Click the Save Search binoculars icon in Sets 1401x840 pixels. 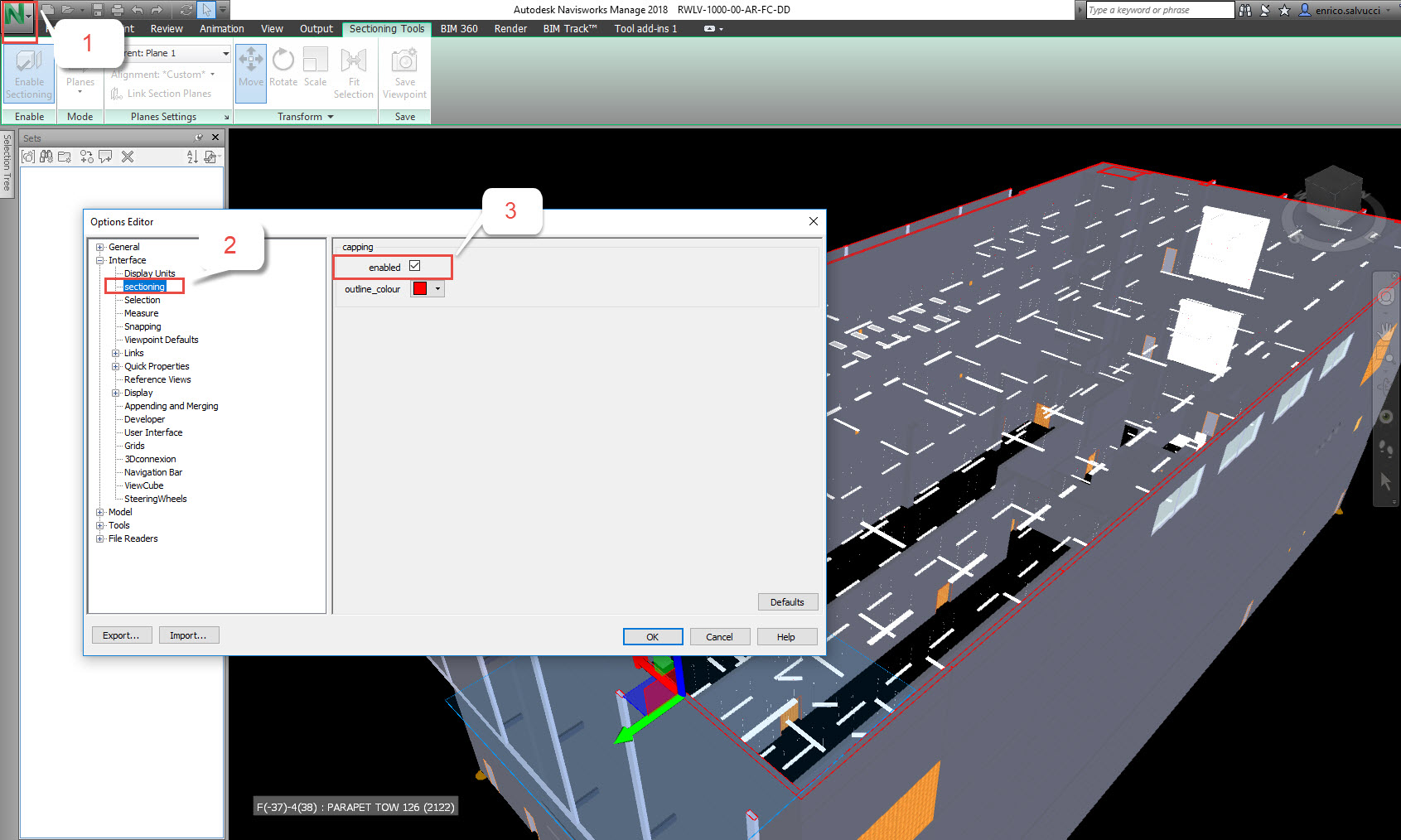tap(46, 157)
